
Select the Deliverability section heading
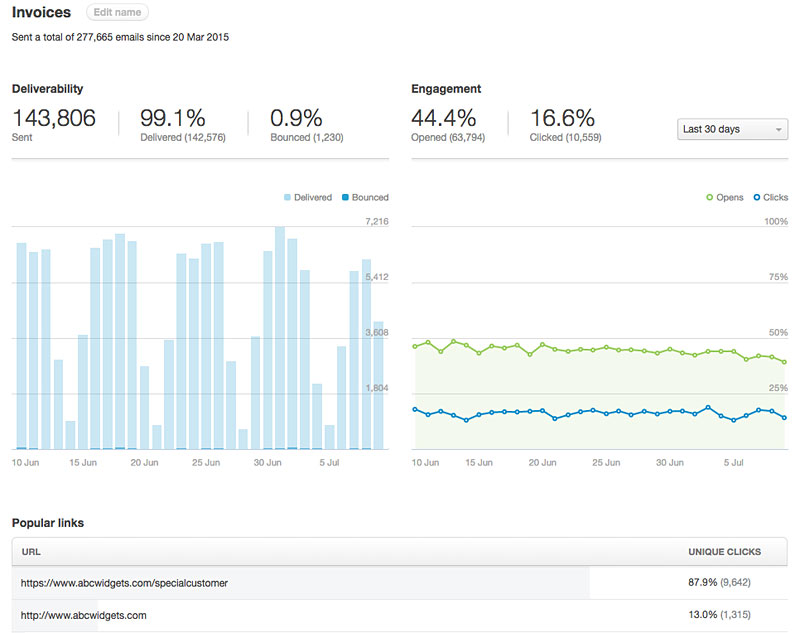coord(47,88)
